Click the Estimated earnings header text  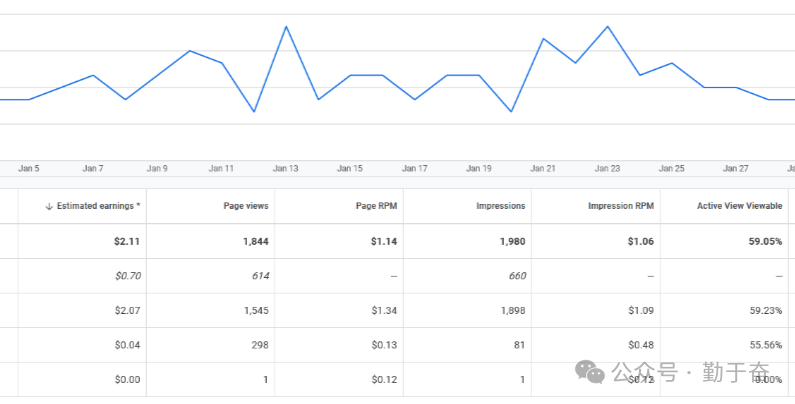[x=98, y=206]
